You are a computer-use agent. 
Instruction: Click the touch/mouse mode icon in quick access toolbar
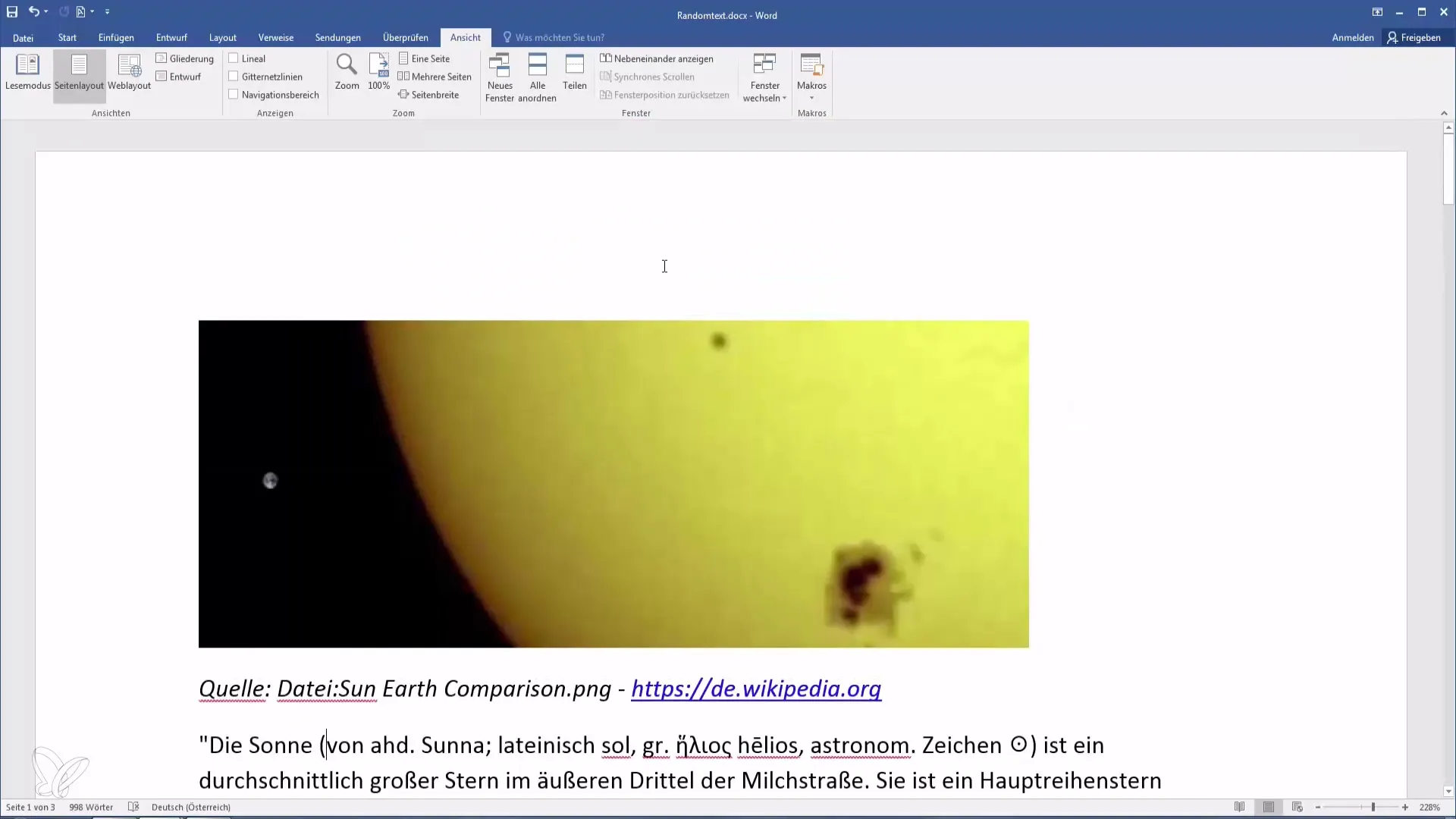click(x=80, y=11)
